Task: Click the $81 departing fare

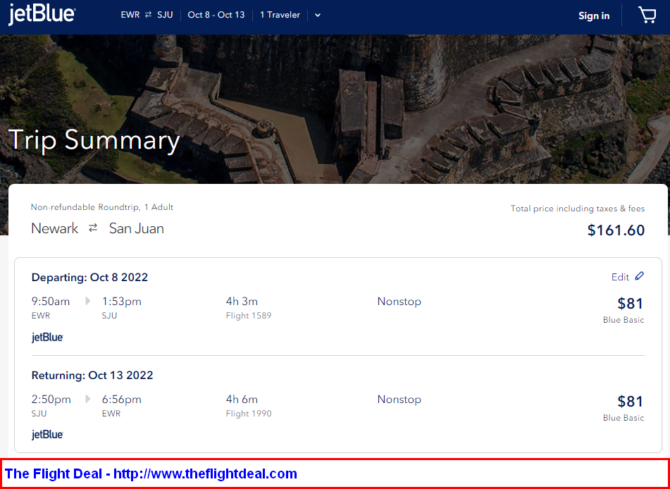Action: tap(630, 303)
